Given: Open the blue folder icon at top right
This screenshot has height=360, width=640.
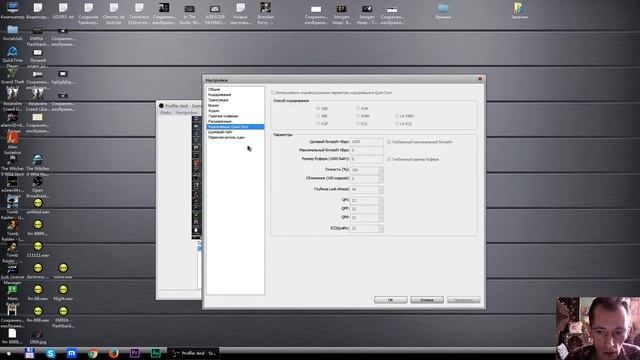Looking at the screenshot, I should [x=443, y=11].
